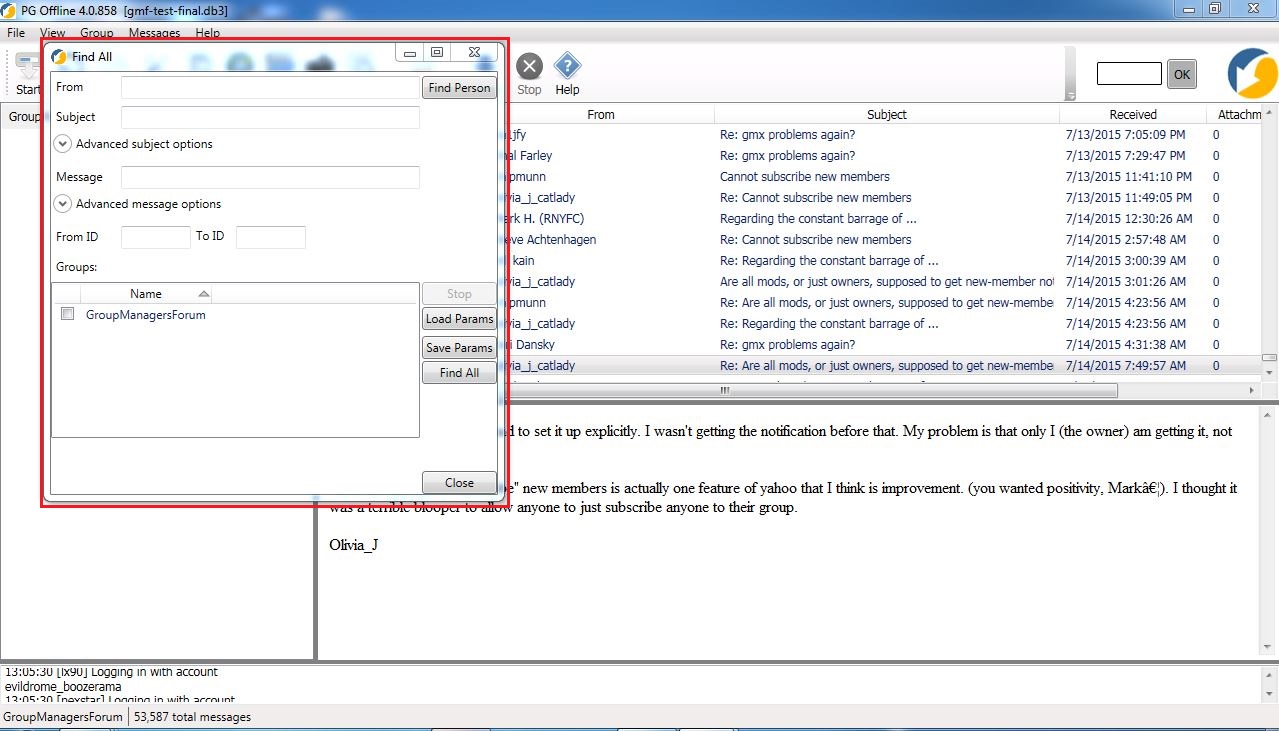Select message received 7/13/2015 11:49:05 PM
The width and height of the screenshot is (1279, 731).
(x=885, y=197)
